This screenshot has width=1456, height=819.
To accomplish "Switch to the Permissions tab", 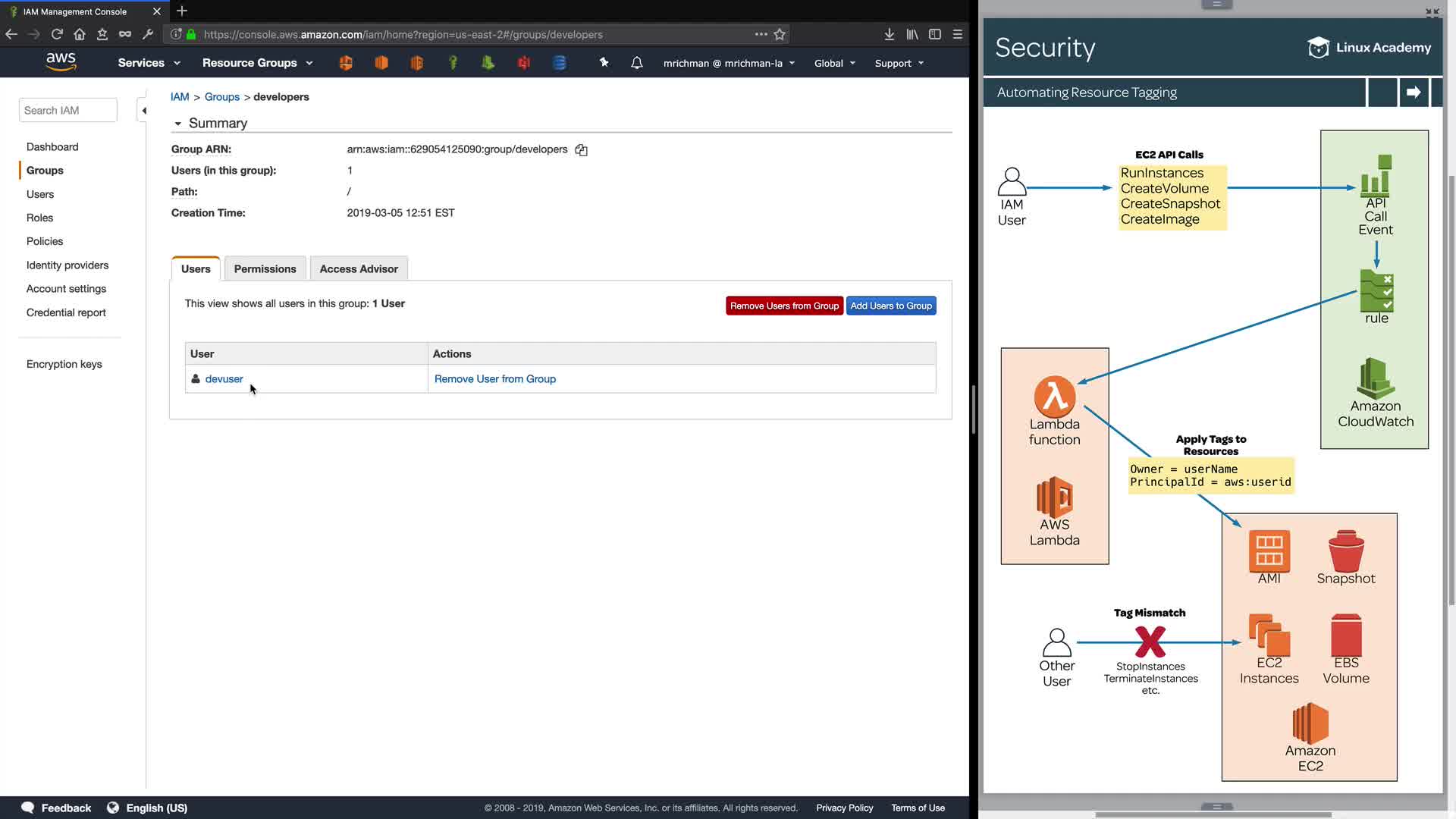I will (265, 269).
